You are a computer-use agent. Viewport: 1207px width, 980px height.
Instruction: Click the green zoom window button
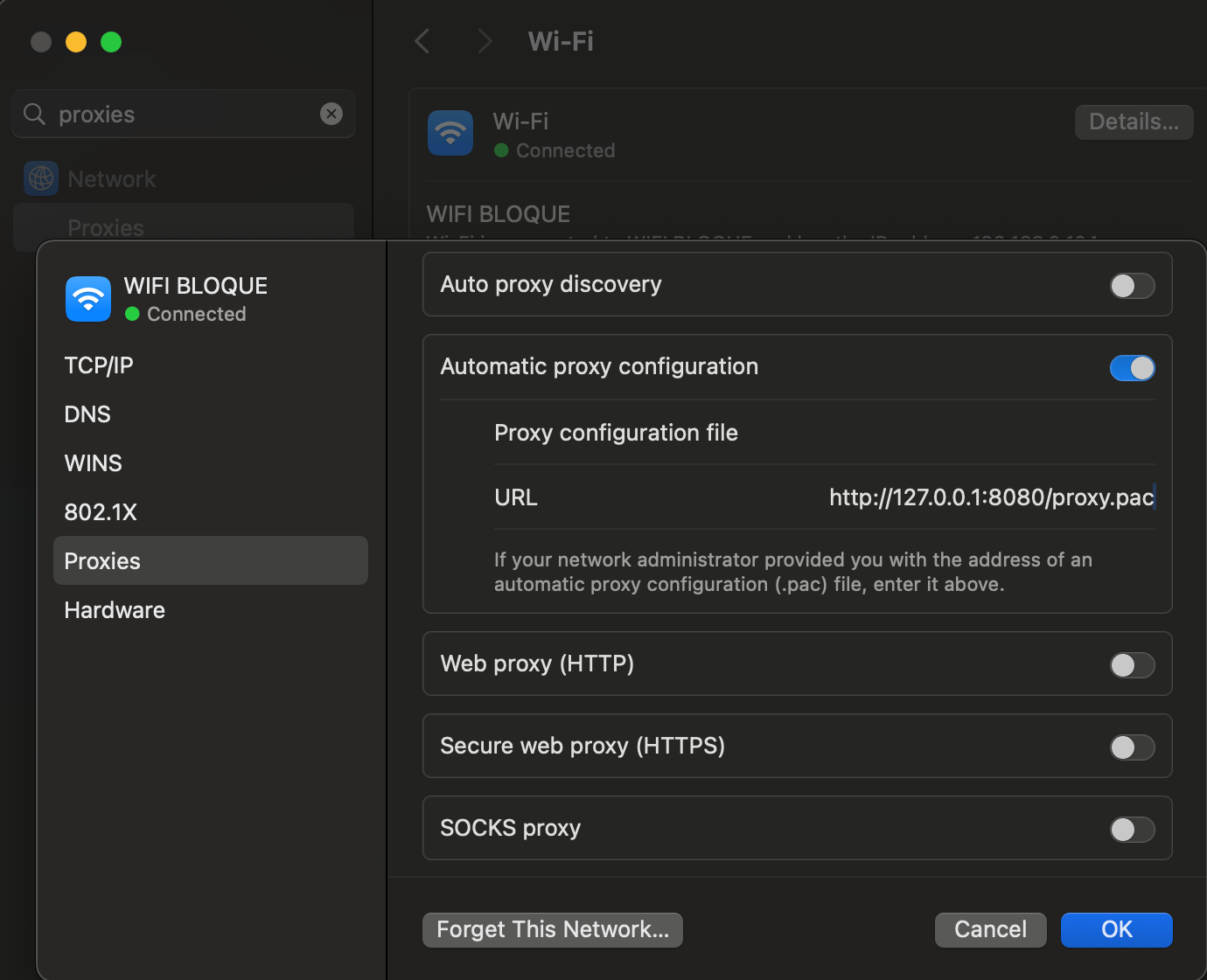[111, 42]
